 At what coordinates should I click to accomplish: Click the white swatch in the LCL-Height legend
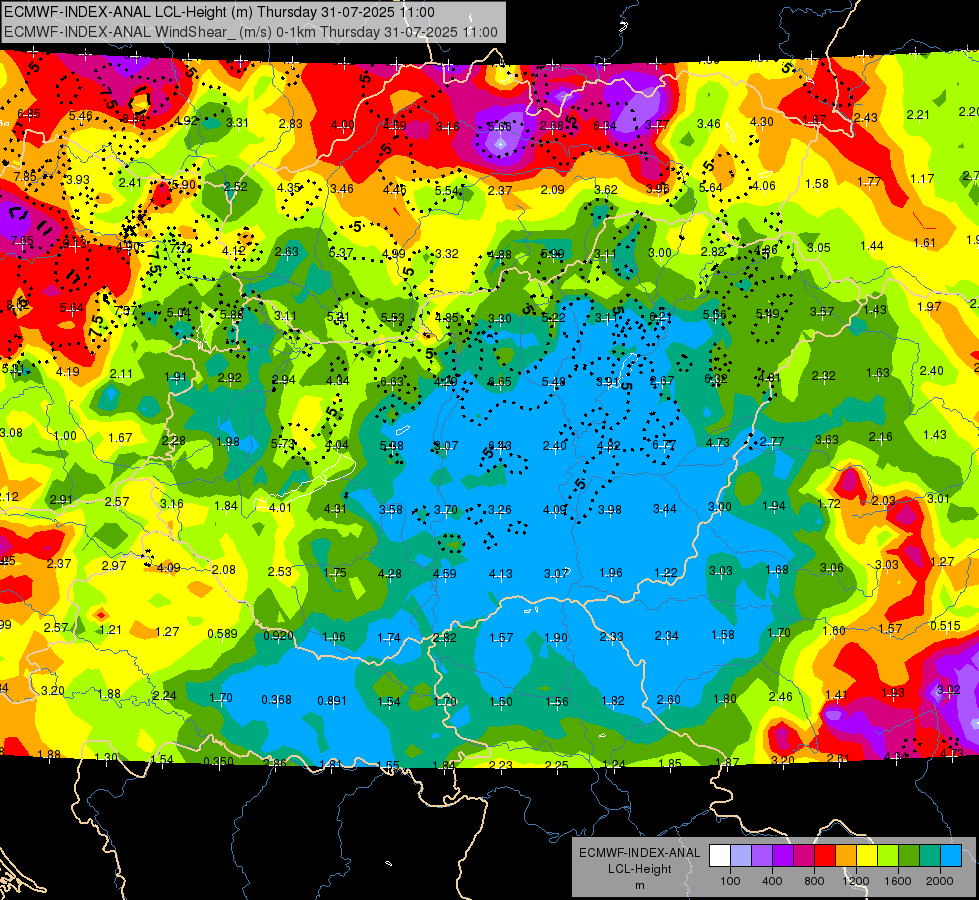click(720, 855)
